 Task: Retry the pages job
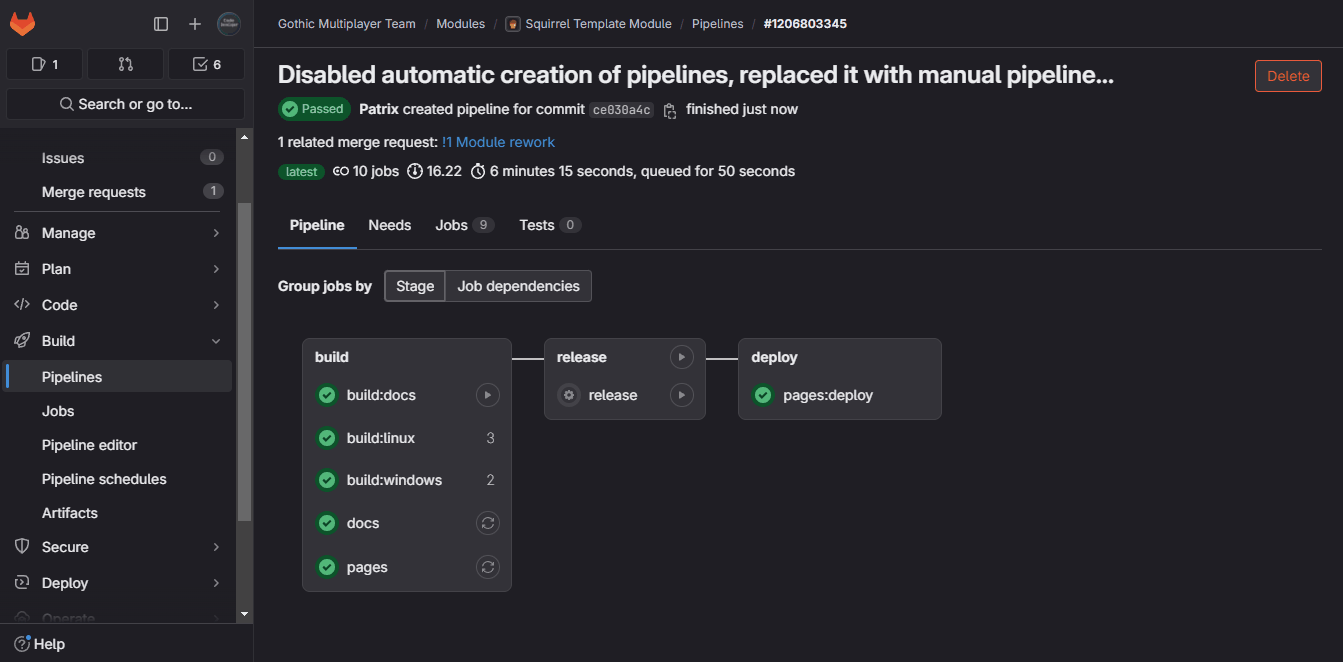click(487, 567)
